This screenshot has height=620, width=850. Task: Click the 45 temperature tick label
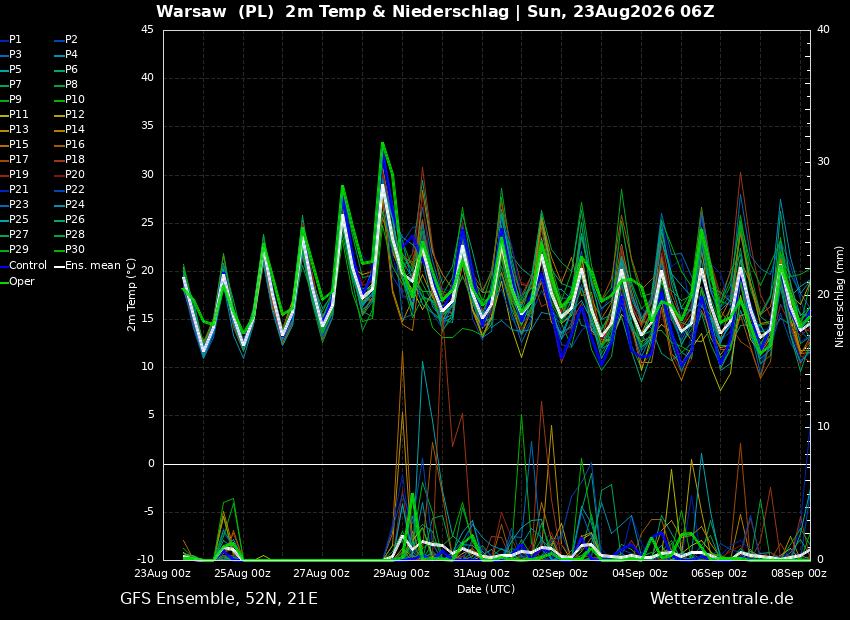point(147,30)
